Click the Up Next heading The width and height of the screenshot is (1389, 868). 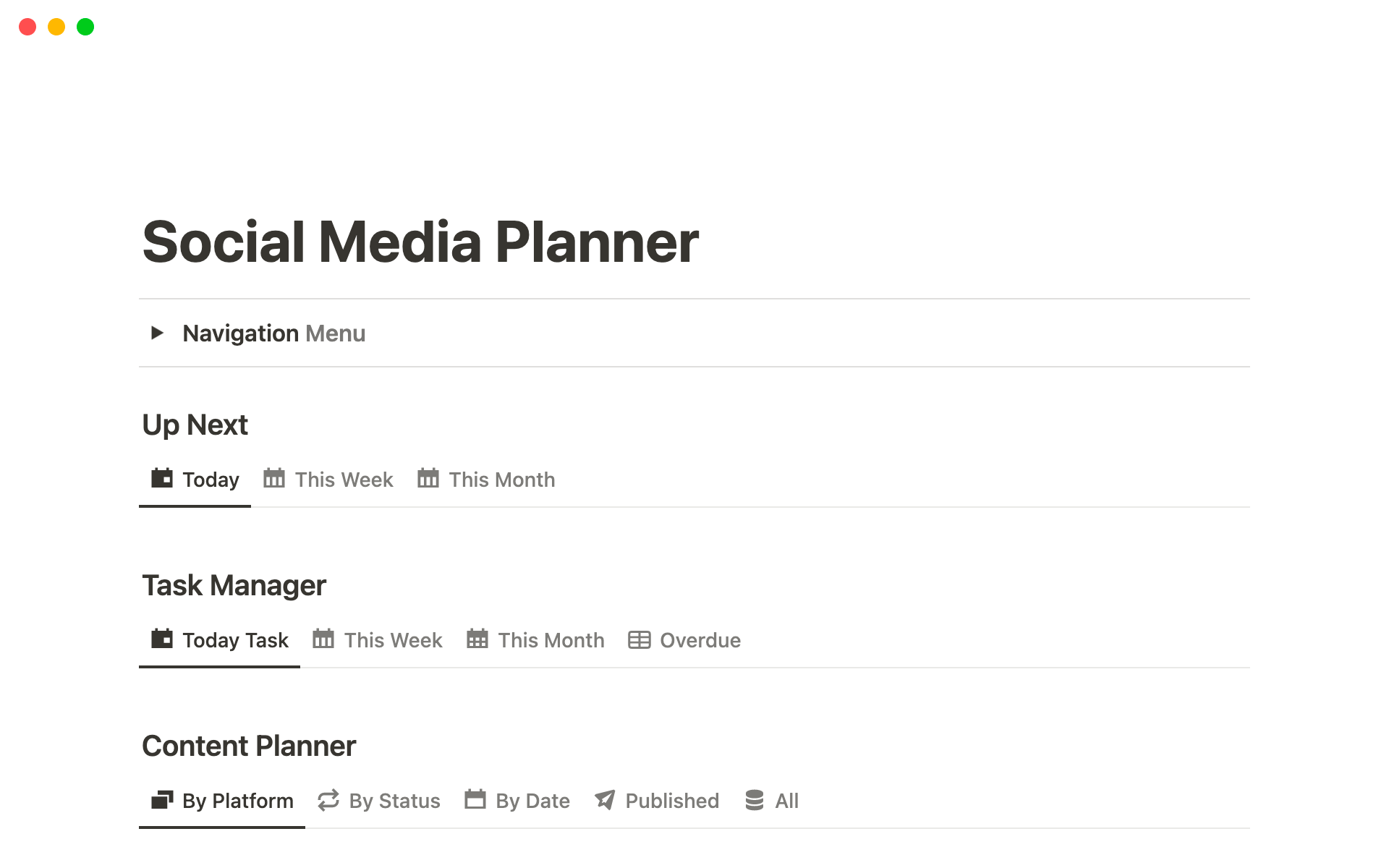[195, 425]
